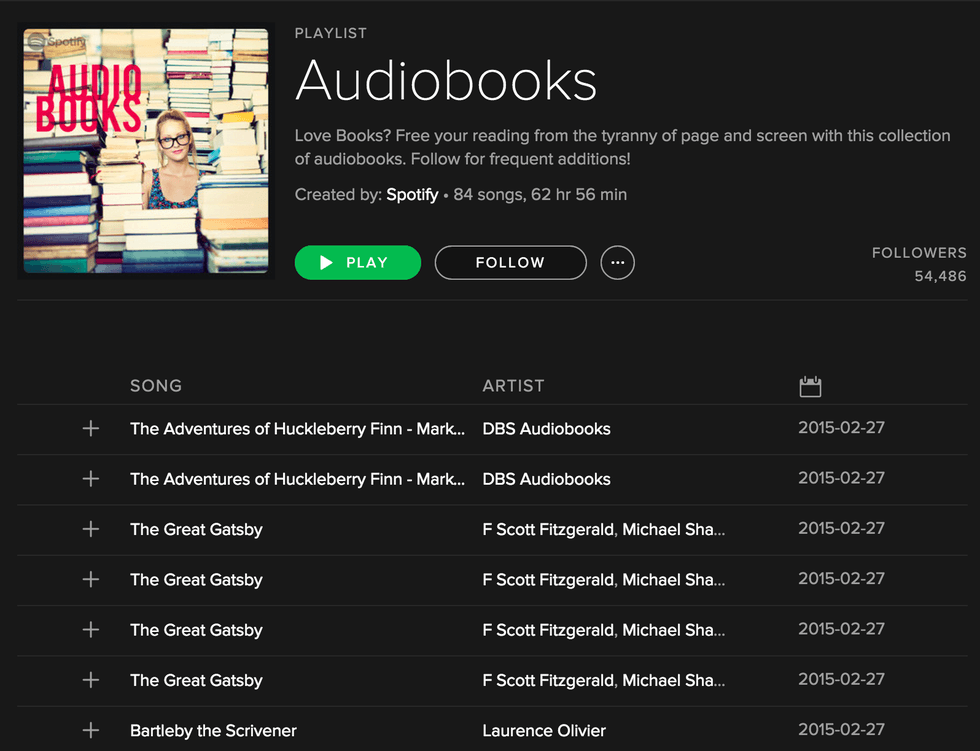Viewport: 980px width, 751px height.
Task: Open DBS Audiobooks artist on first row
Action: [546, 429]
